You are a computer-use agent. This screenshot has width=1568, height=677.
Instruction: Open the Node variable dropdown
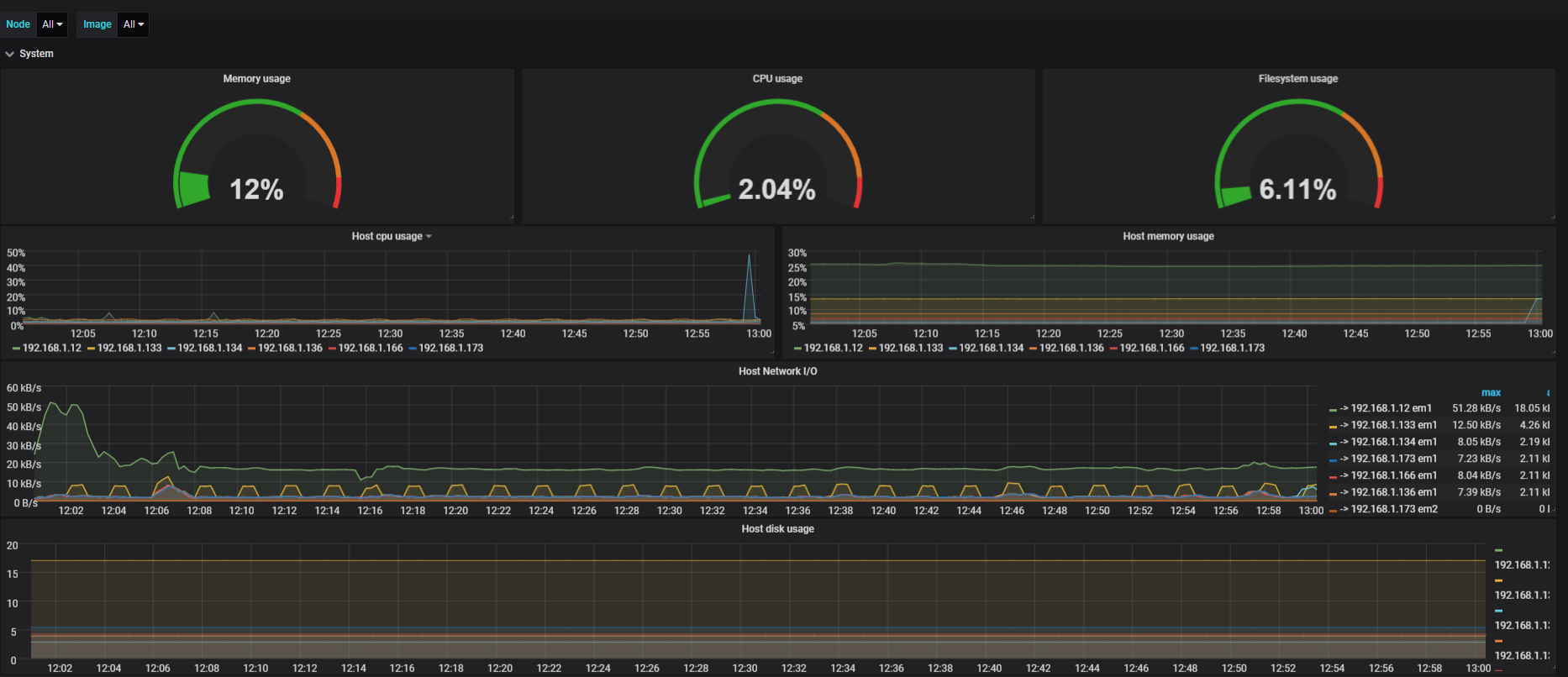click(52, 24)
